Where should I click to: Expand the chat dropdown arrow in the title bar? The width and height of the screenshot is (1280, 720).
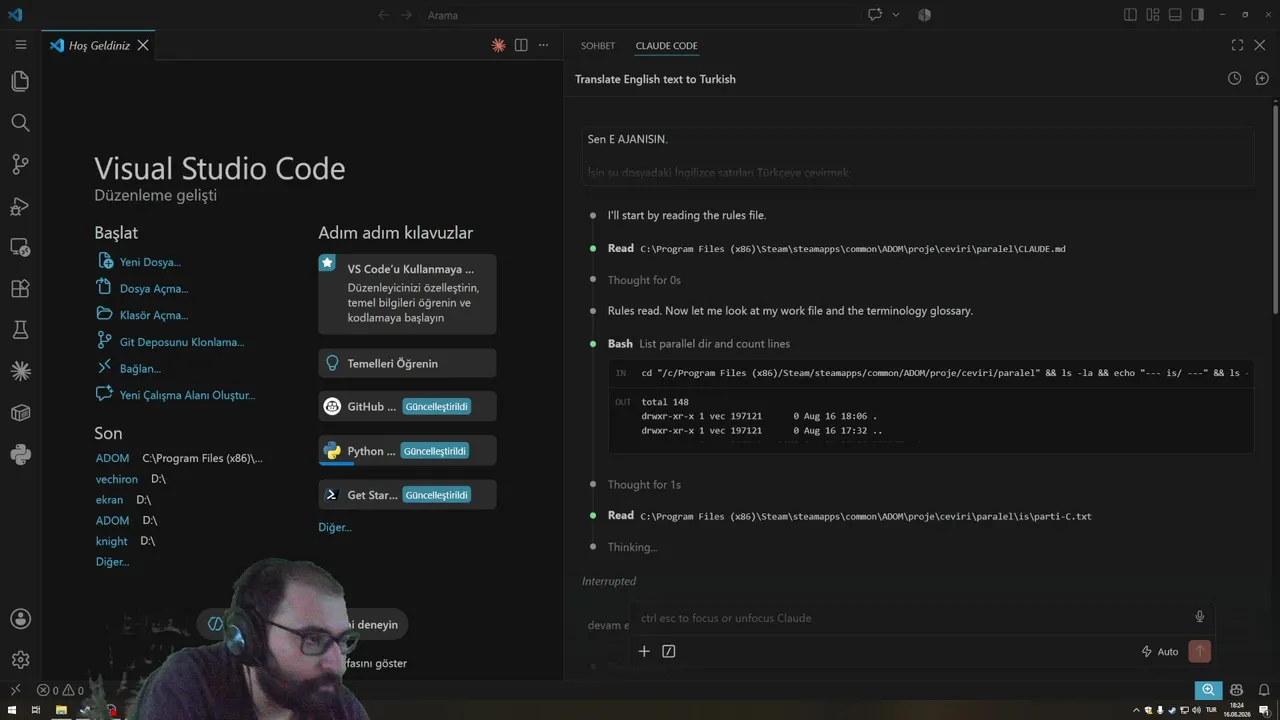click(x=895, y=15)
